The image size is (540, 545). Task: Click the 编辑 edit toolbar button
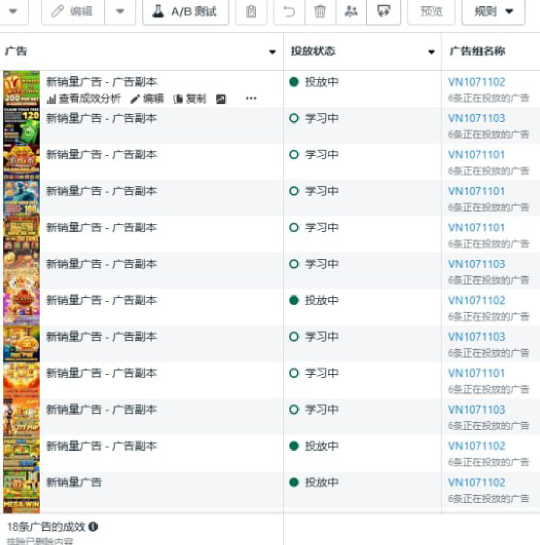[x=73, y=12]
